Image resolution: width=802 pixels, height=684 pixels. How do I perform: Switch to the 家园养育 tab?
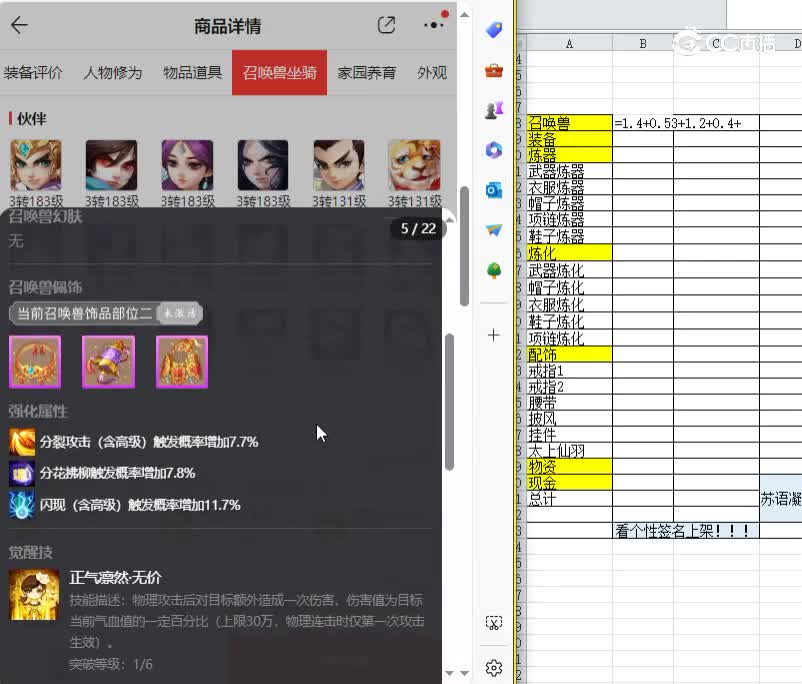click(368, 72)
